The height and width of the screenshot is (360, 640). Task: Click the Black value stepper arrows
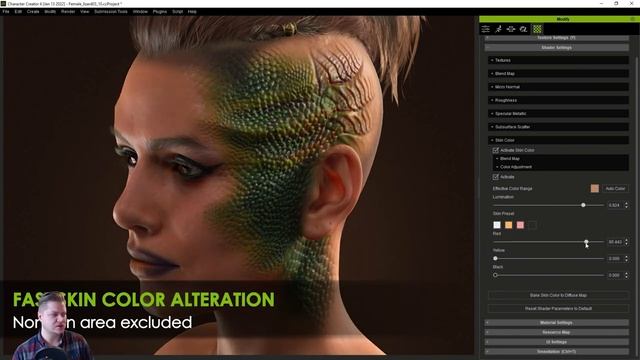(x=627, y=275)
